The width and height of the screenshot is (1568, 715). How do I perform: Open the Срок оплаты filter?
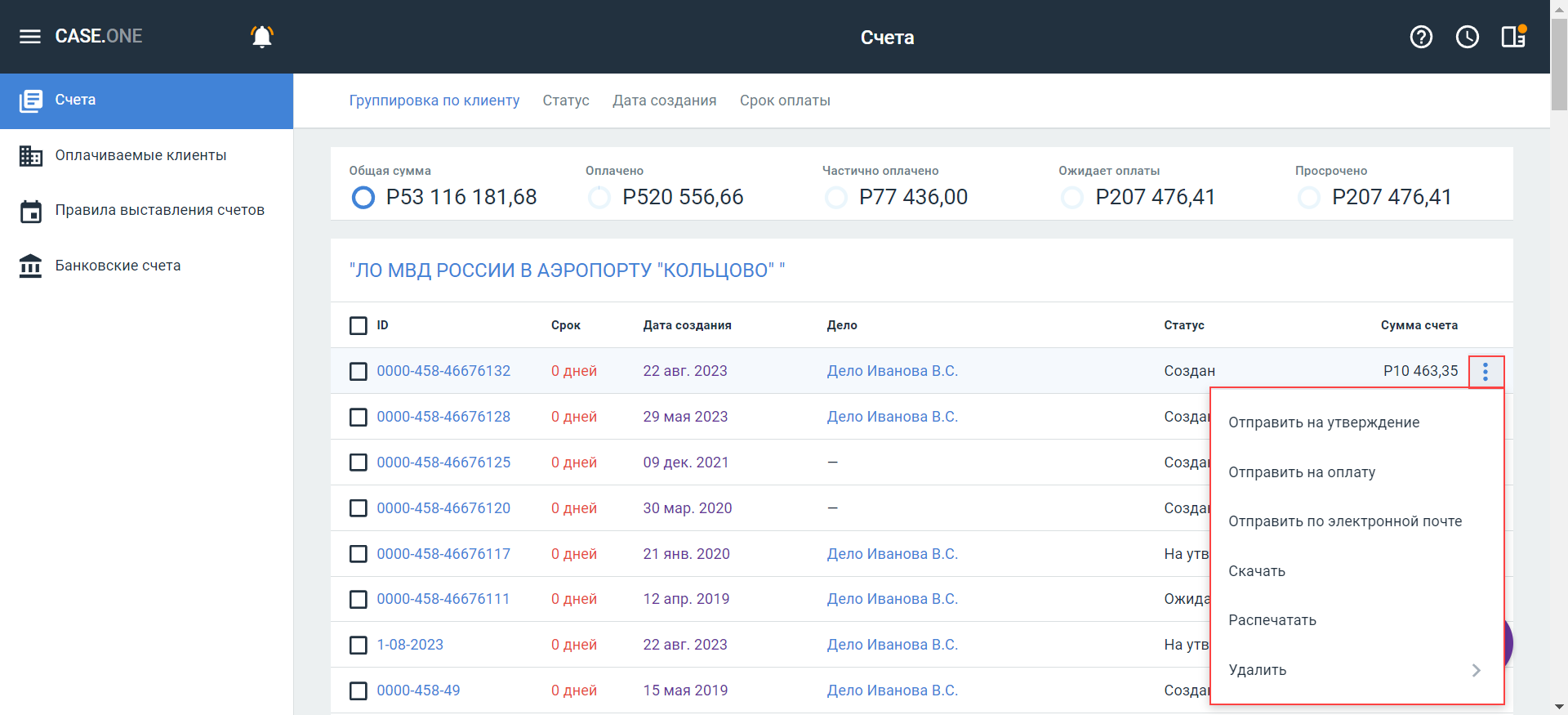click(x=785, y=101)
